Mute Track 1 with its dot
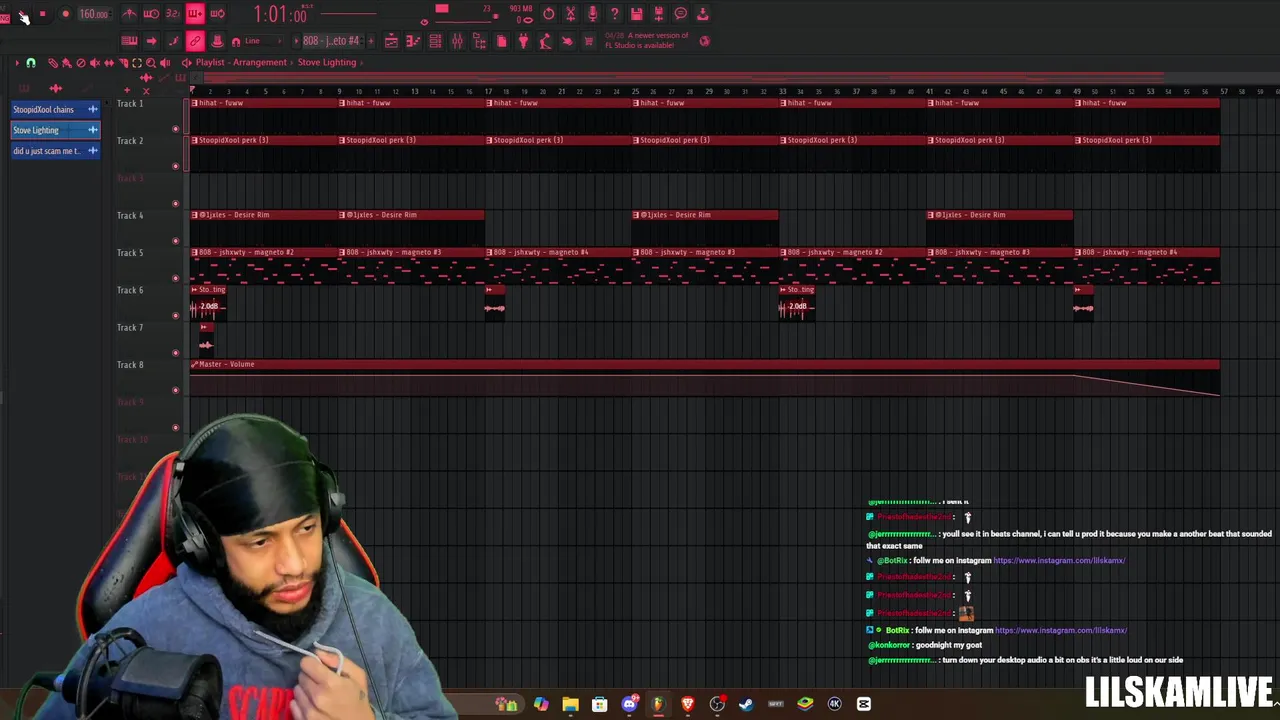Image resolution: width=1280 pixels, height=720 pixels. point(176,129)
